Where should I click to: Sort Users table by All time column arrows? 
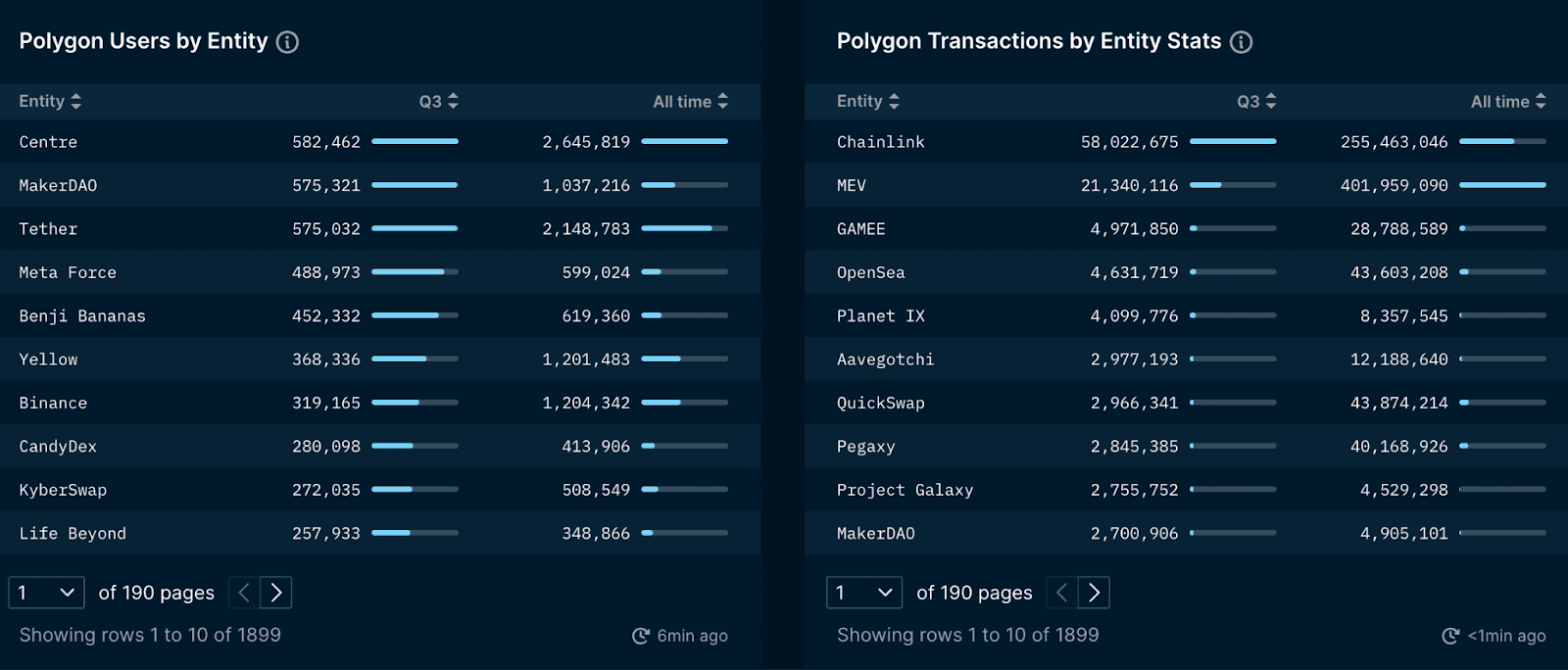[722, 101]
